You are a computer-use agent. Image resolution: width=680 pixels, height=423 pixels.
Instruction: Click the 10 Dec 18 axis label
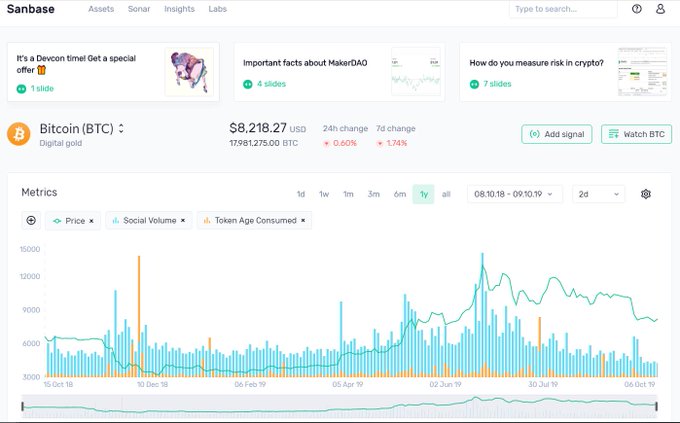(152, 384)
